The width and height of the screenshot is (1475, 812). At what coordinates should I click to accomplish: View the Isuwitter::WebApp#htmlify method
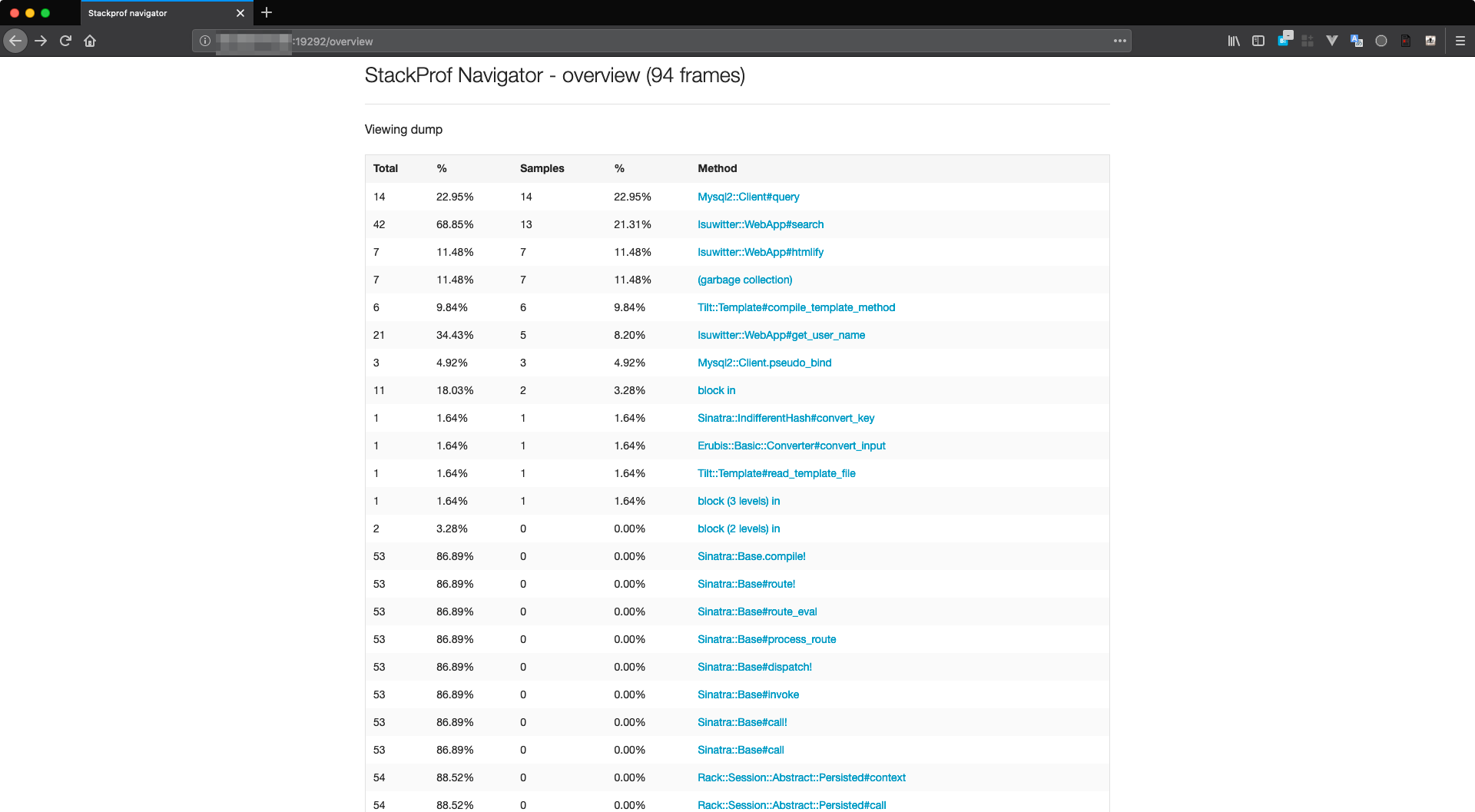point(761,252)
